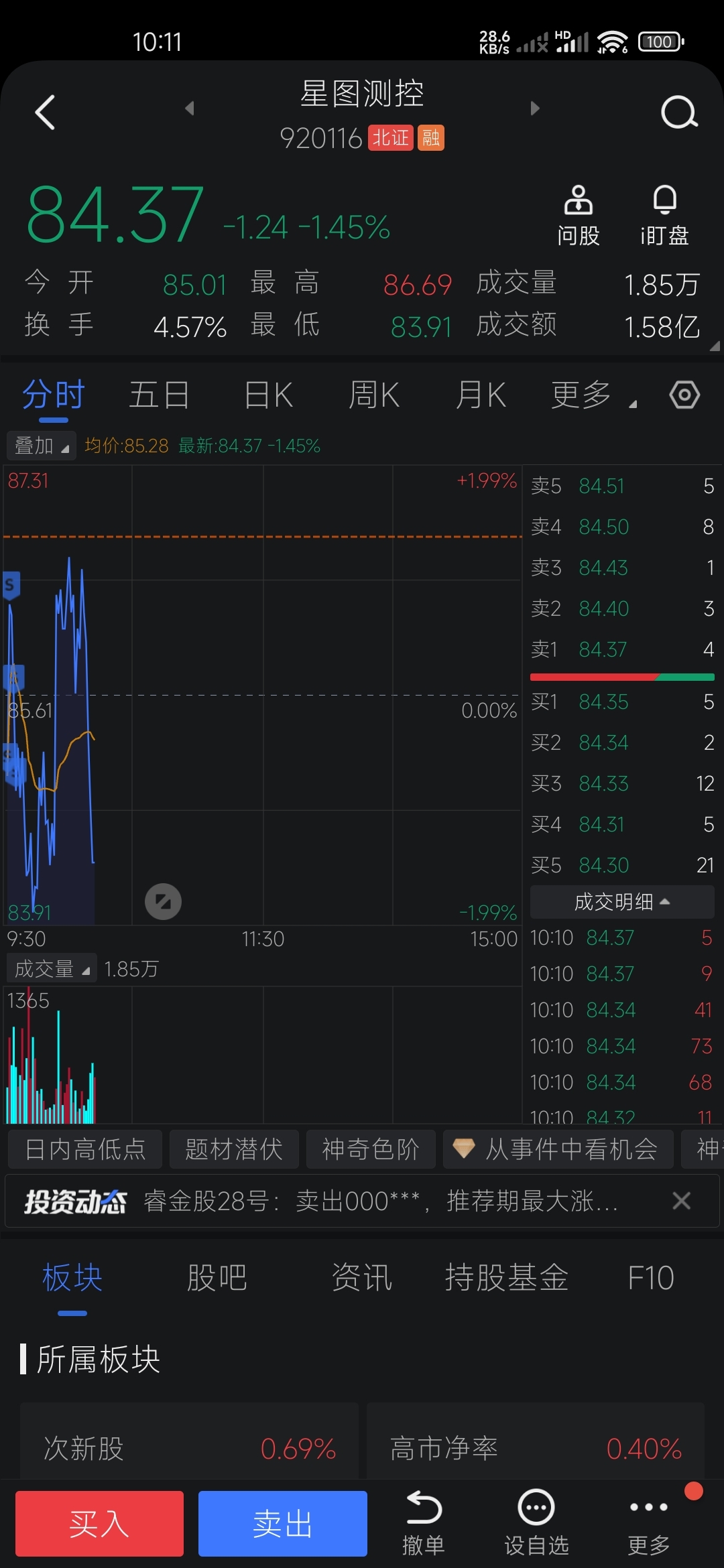The image size is (724, 1568).
Task: Tap the trade detail with volume 73
Action: pyautogui.click(x=621, y=1046)
